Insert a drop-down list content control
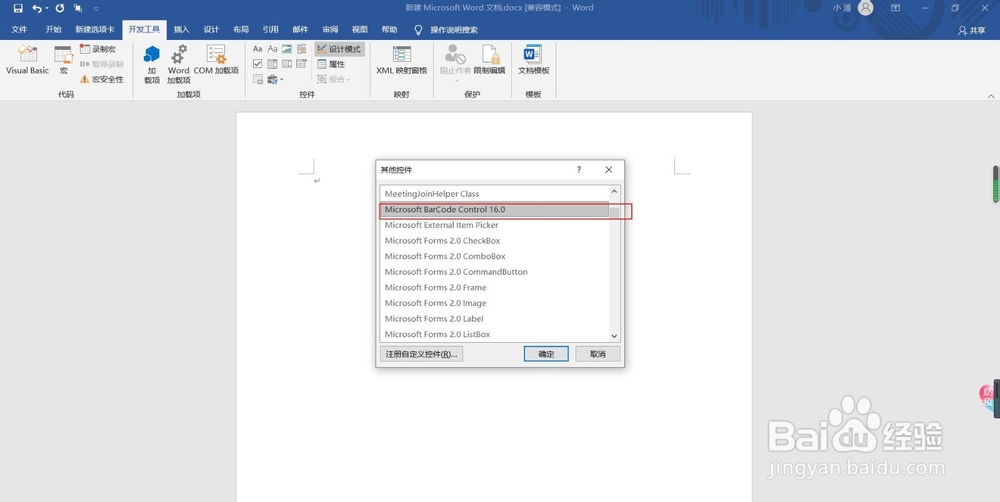This screenshot has width=1000, height=502. coord(287,64)
